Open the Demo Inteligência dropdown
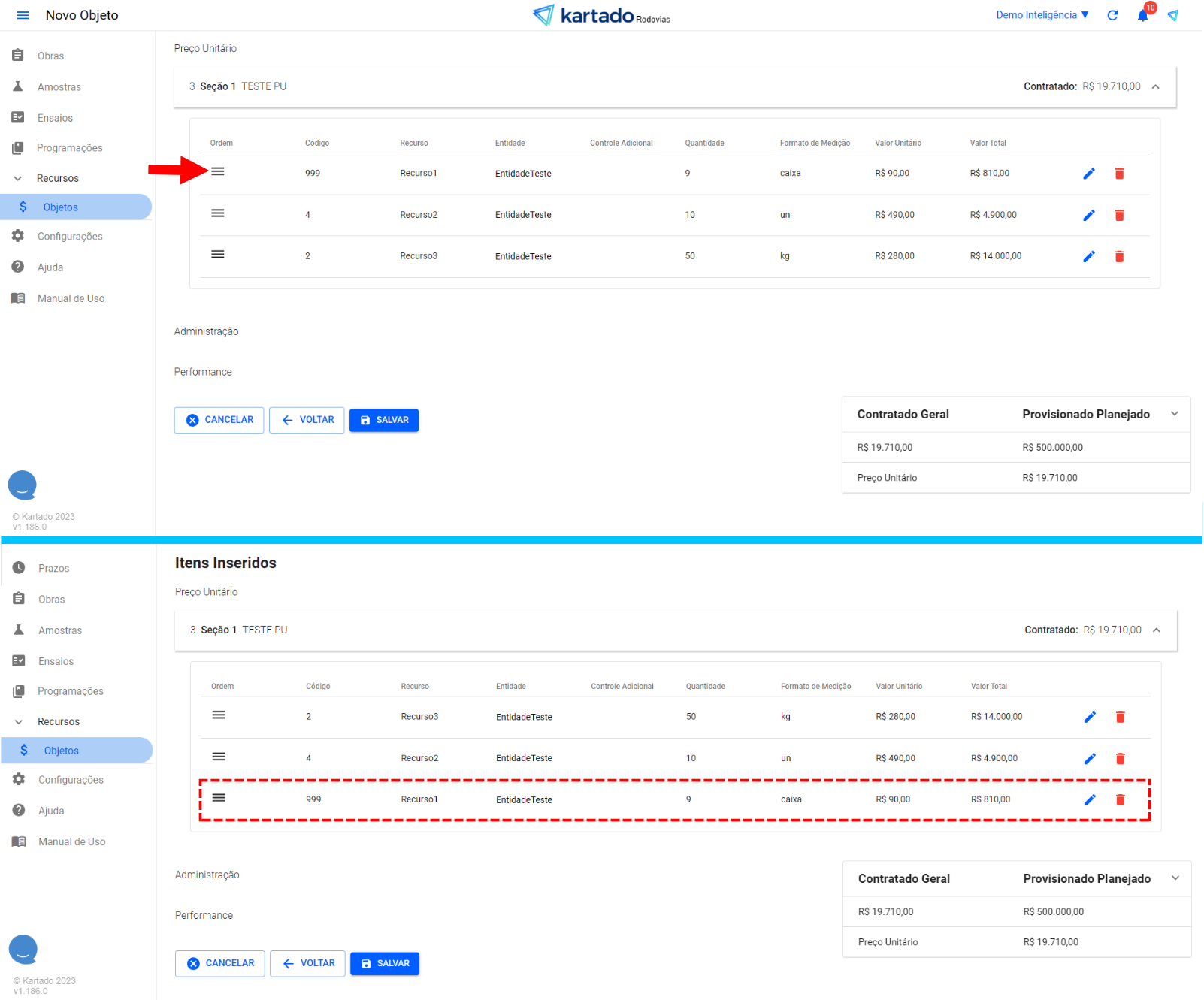 (x=1042, y=15)
